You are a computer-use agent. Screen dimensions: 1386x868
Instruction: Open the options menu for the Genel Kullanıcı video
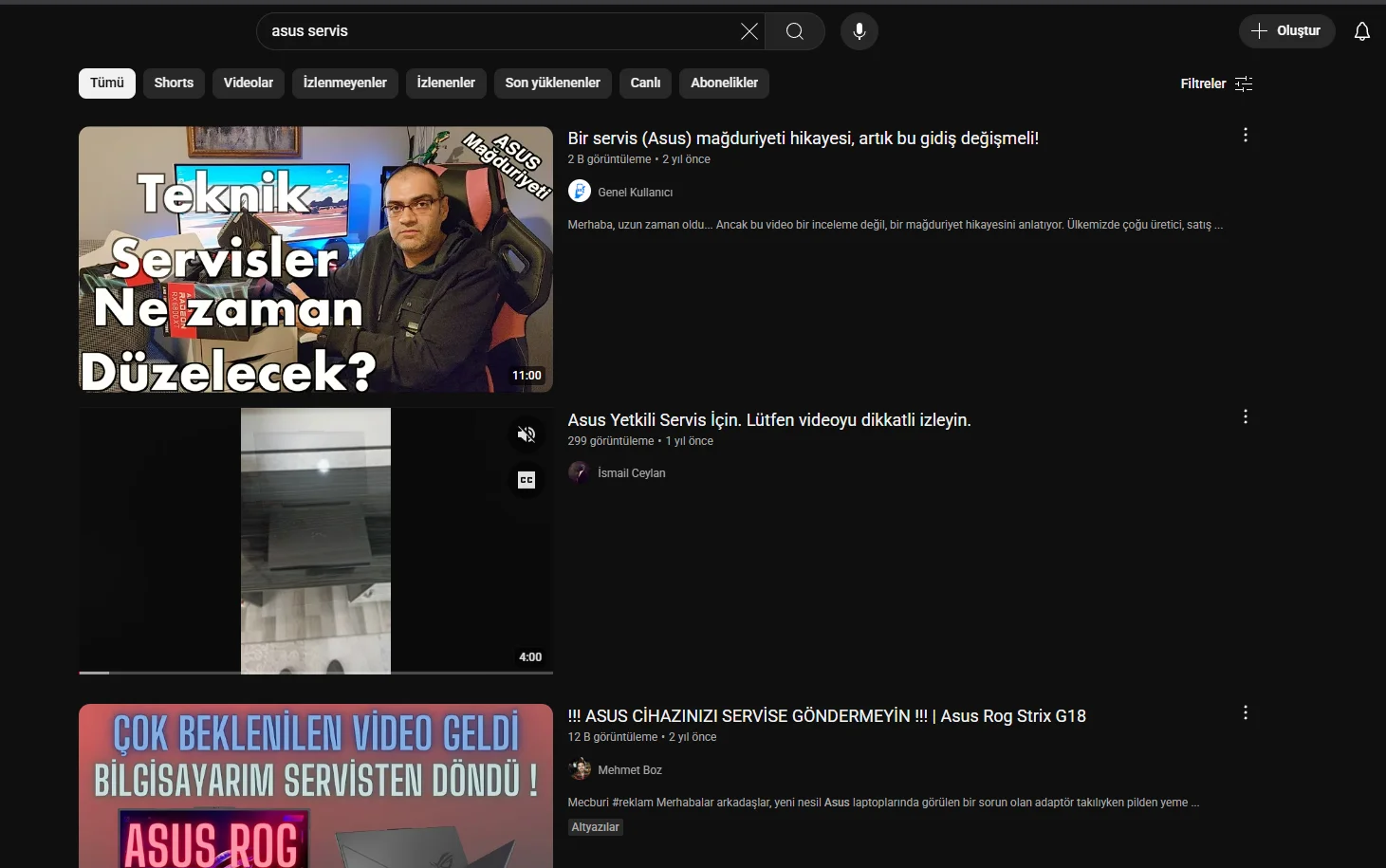1246,135
